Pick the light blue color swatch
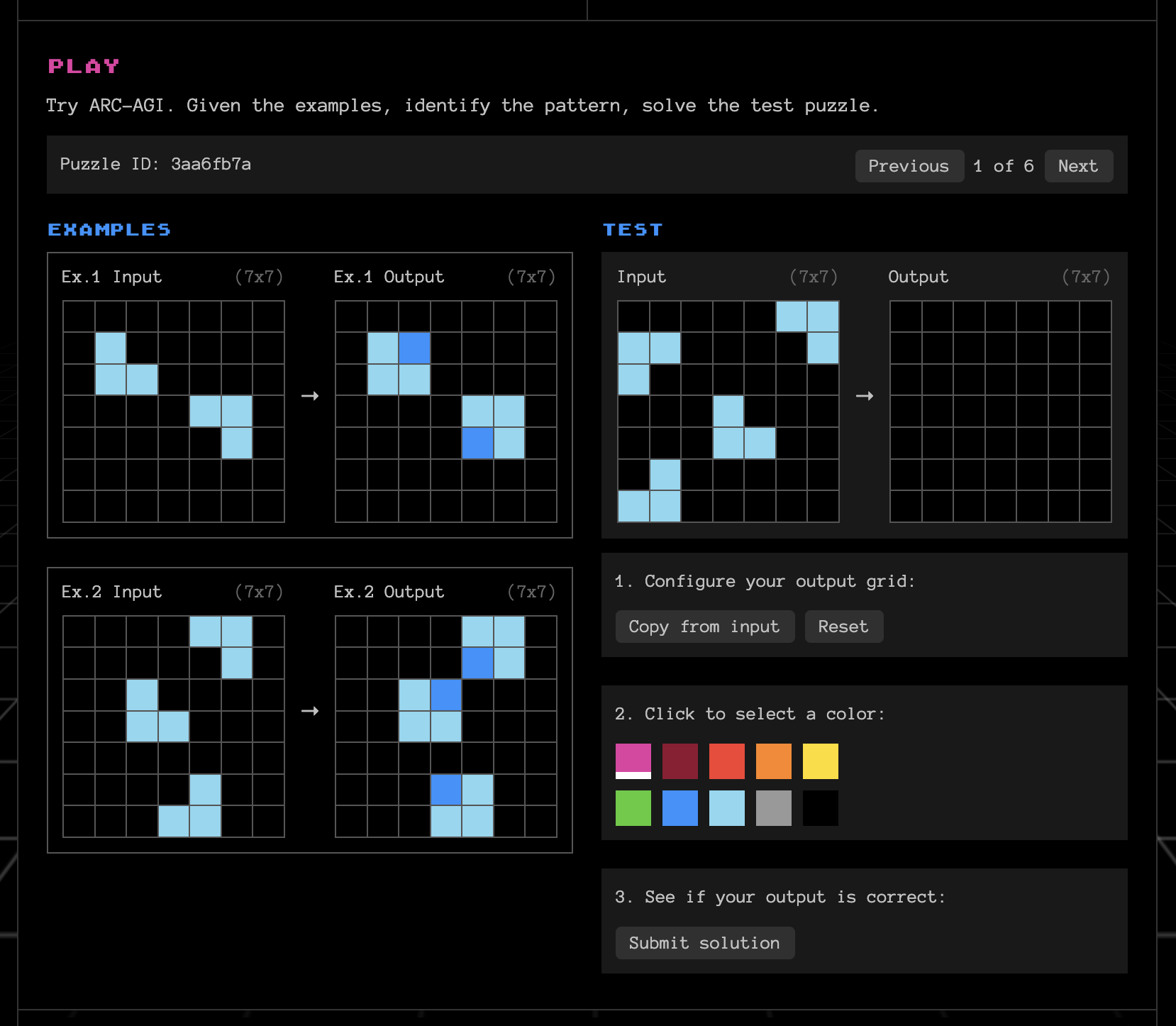1176x1026 pixels. 726,807
